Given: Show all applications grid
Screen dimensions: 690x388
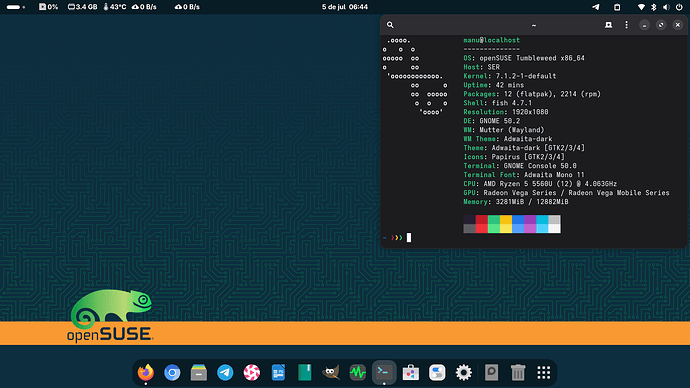Looking at the screenshot, I should (x=544, y=373).
